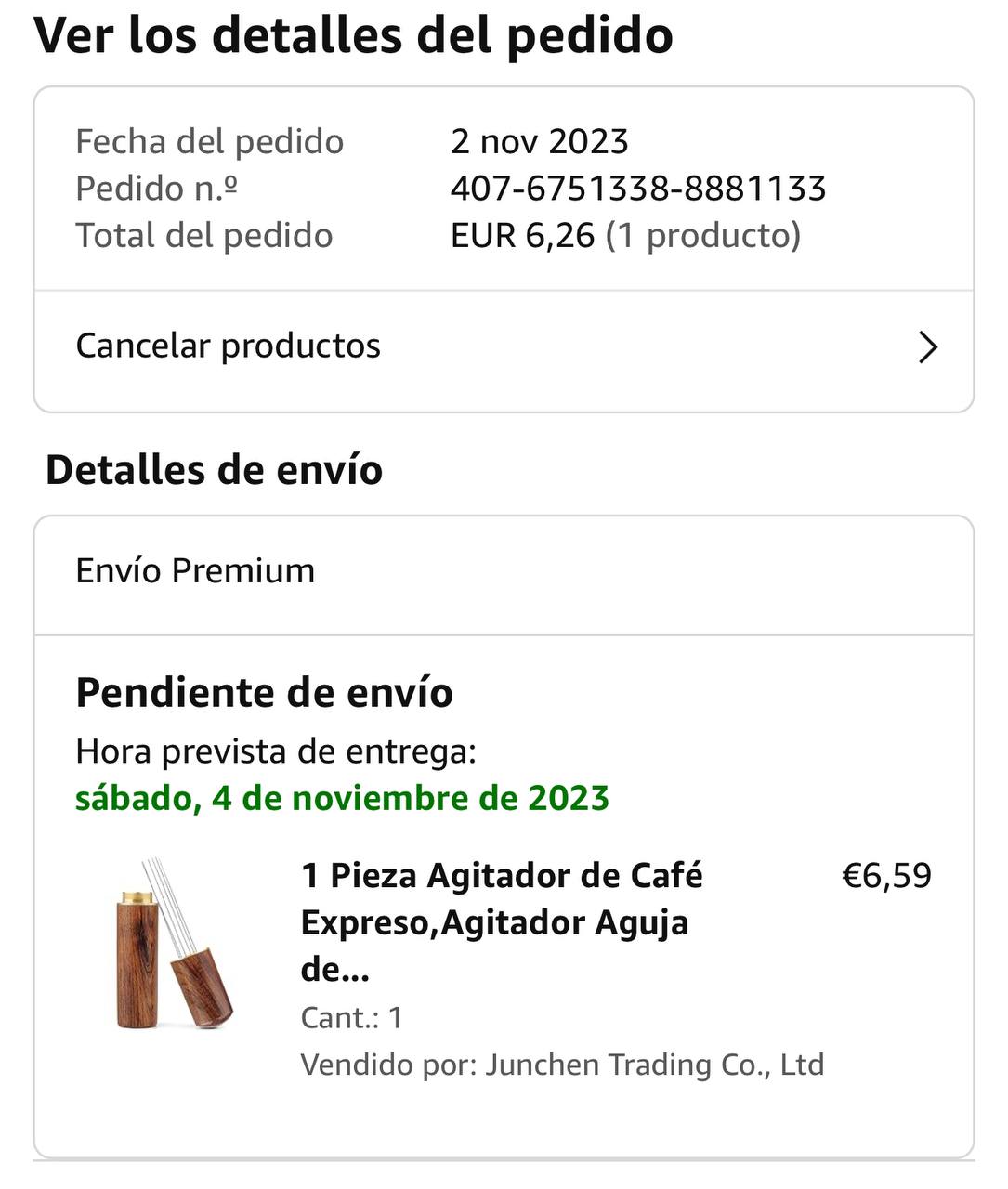Tap the Envío Premium row
Viewport: 1008px width, 1189px height.
(502, 571)
